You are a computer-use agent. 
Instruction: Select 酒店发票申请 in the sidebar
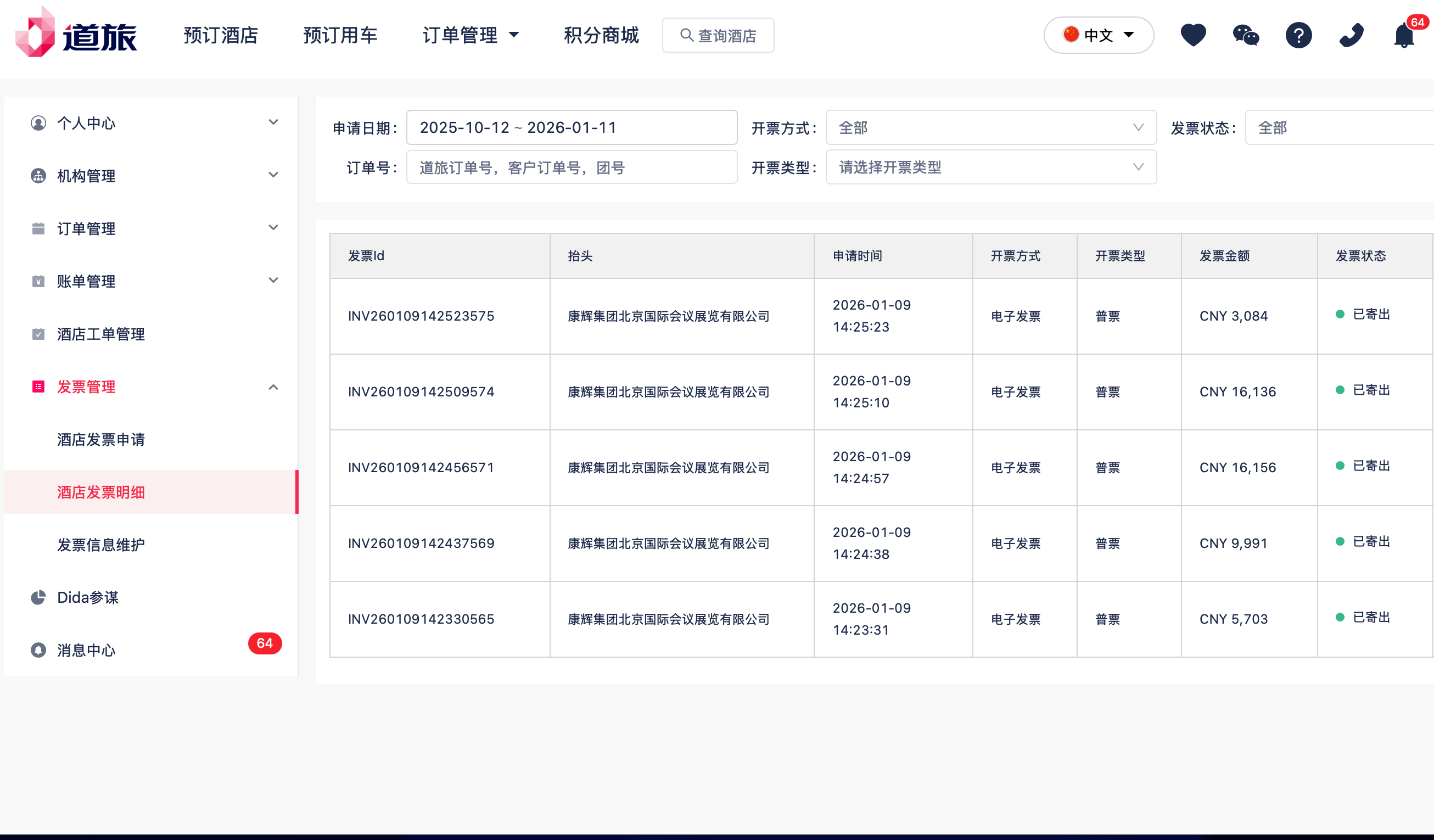point(100,439)
